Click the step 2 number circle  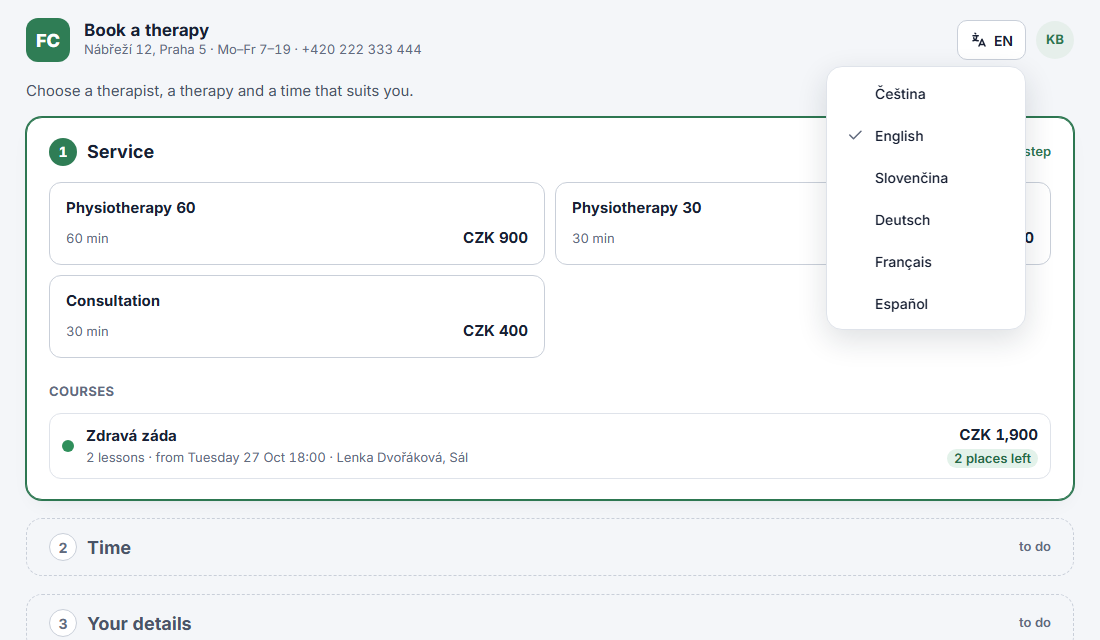point(63,547)
